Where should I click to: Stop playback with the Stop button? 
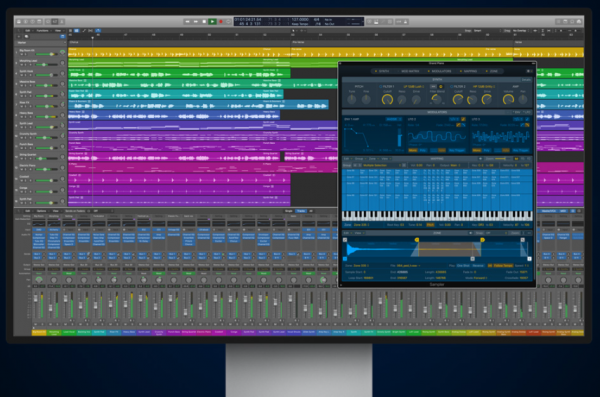[204, 21]
